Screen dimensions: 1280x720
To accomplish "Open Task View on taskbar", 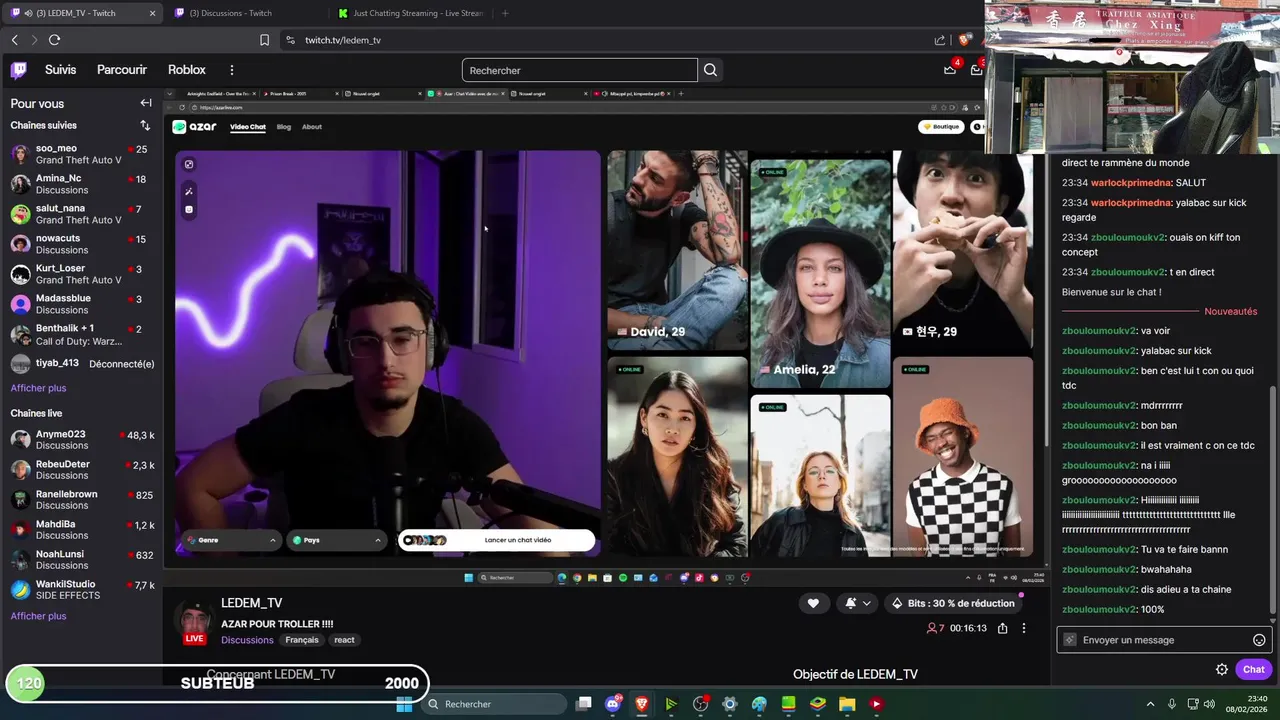I will click(584, 704).
